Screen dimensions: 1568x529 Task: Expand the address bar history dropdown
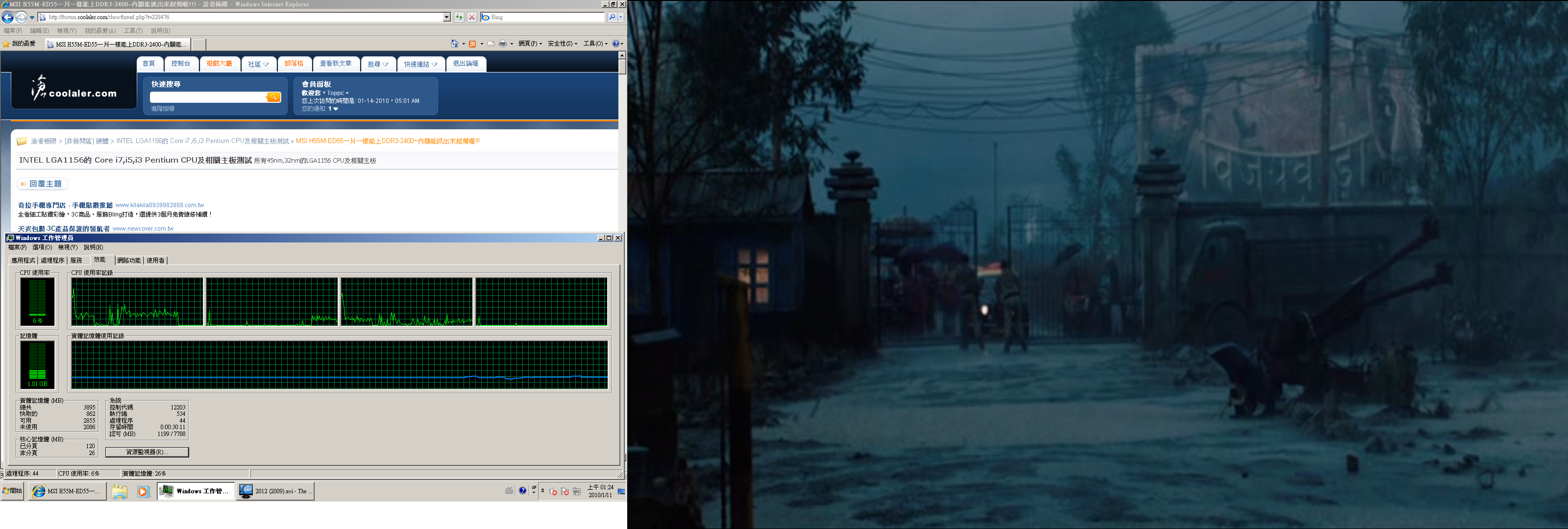click(447, 17)
